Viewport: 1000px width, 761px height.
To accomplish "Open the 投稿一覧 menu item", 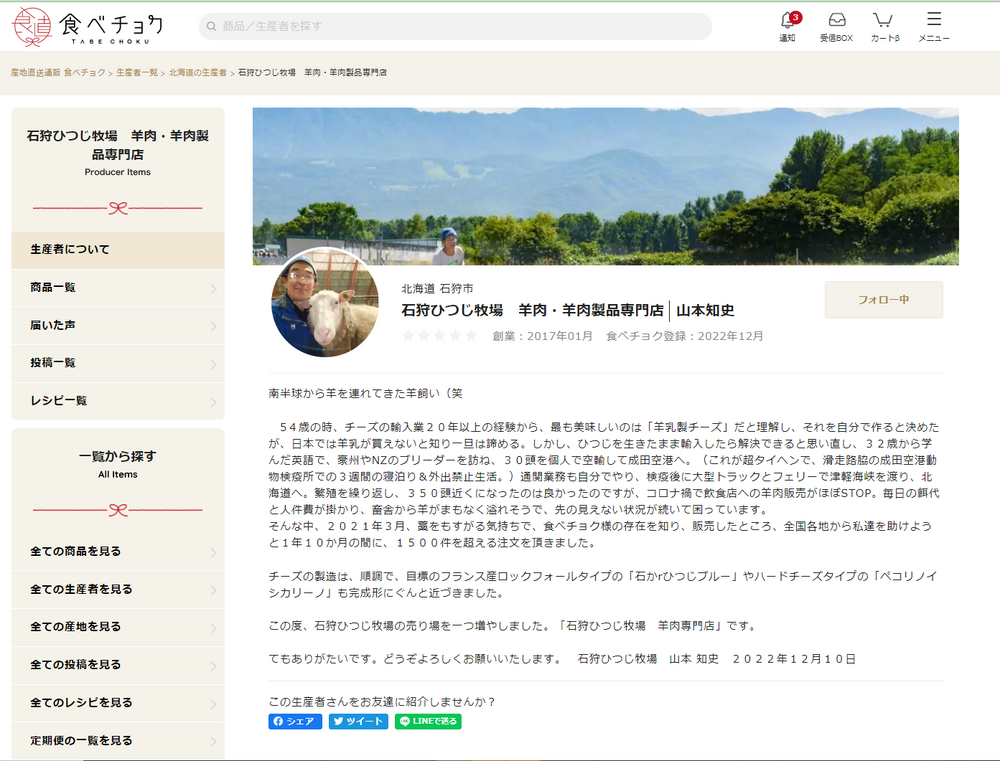I will pyautogui.click(x=118, y=363).
